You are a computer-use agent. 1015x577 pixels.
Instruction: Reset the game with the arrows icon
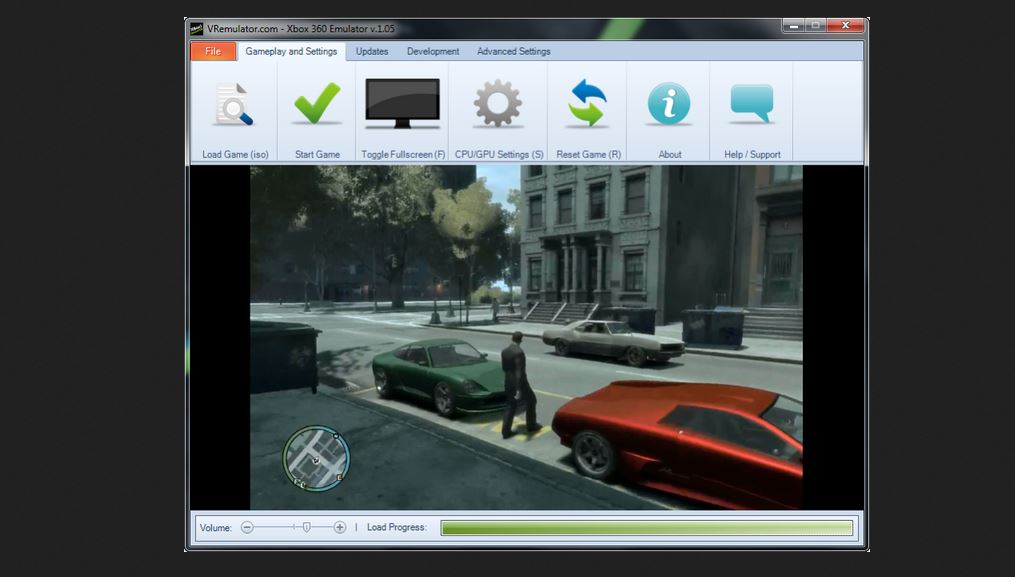pyautogui.click(x=588, y=103)
